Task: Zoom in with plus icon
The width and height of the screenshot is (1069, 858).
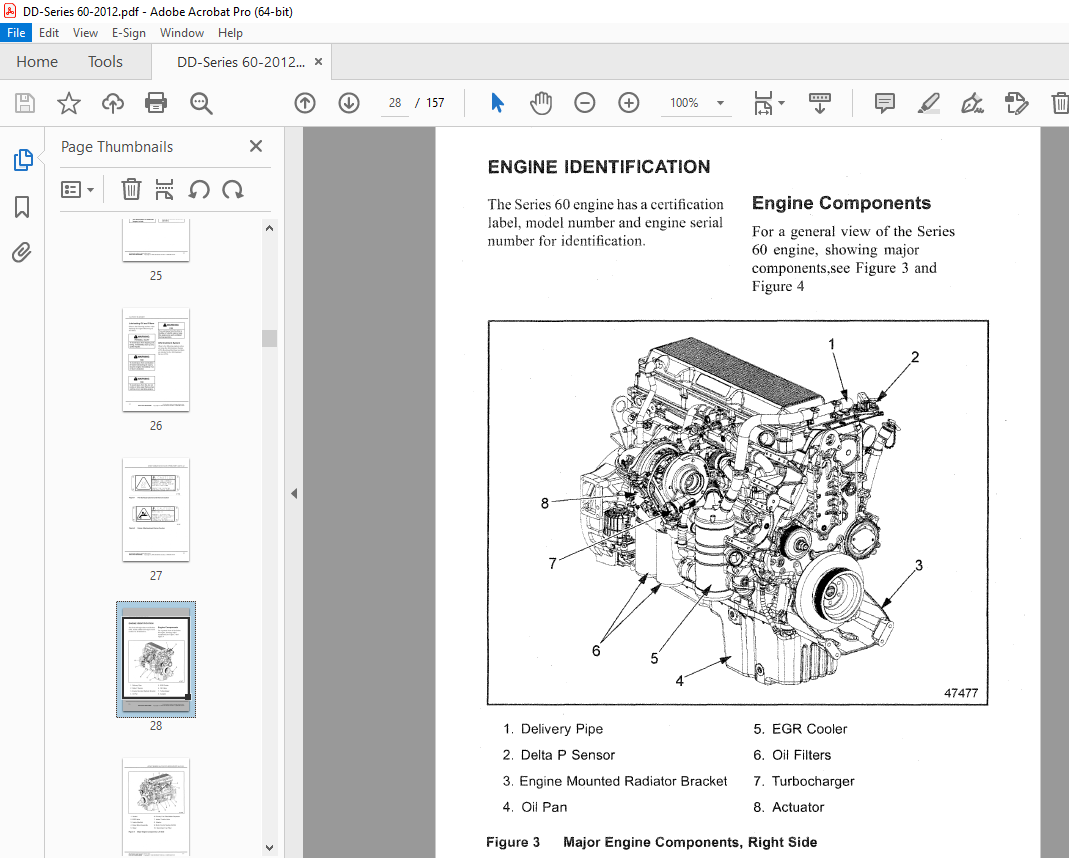Action: click(629, 103)
